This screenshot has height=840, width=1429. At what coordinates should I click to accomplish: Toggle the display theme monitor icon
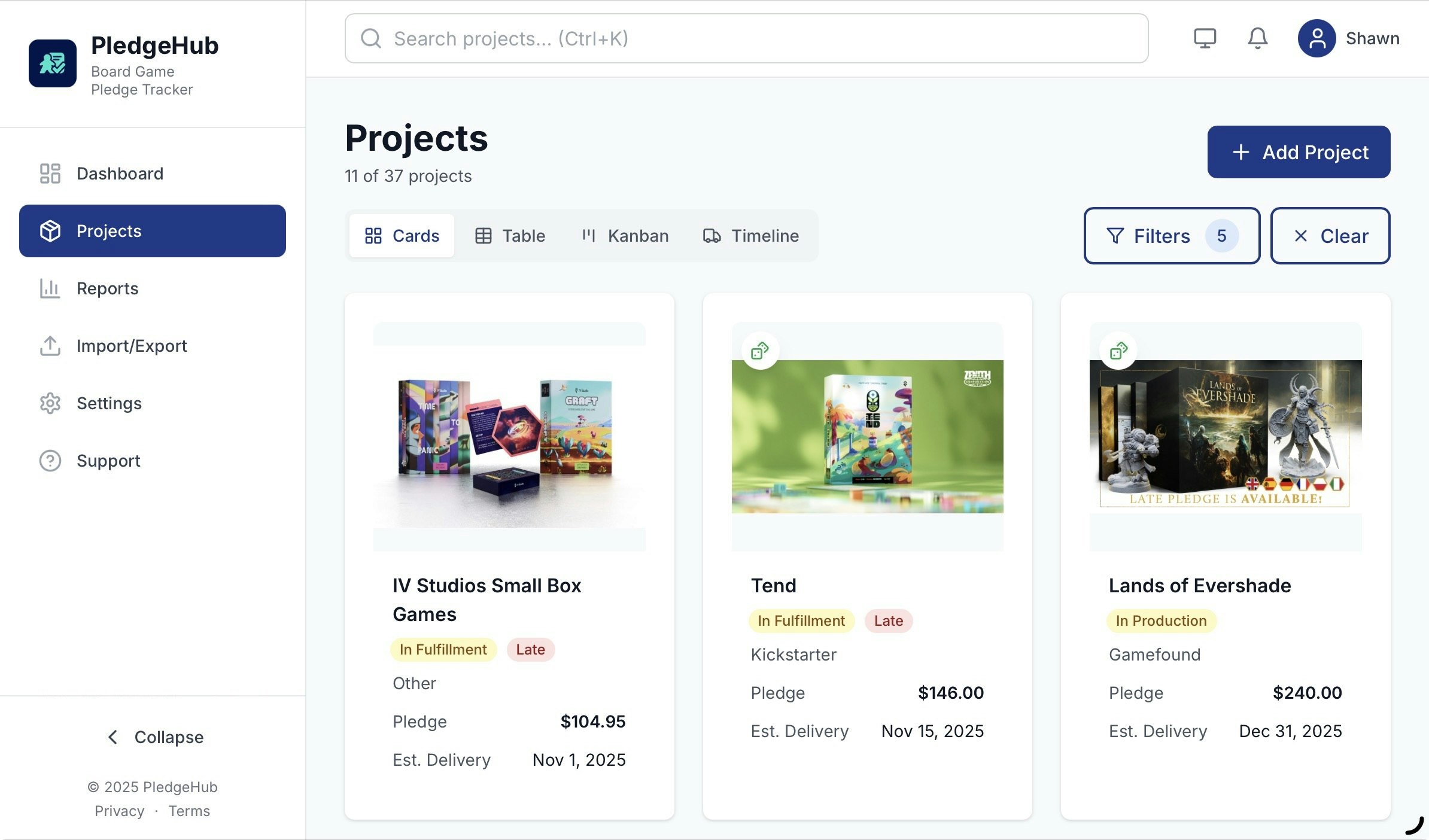pos(1205,38)
